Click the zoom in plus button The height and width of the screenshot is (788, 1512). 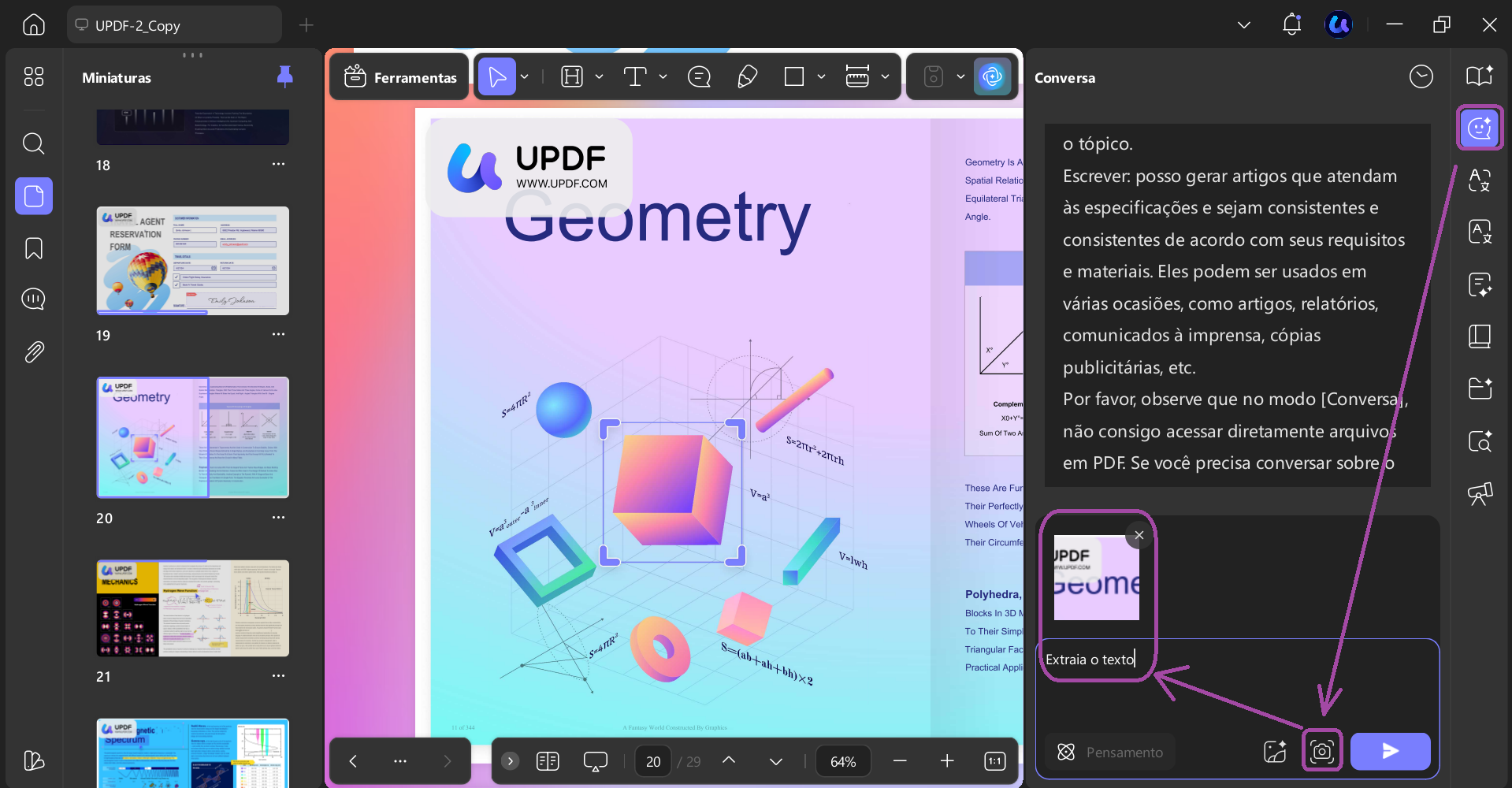pyautogui.click(x=947, y=760)
